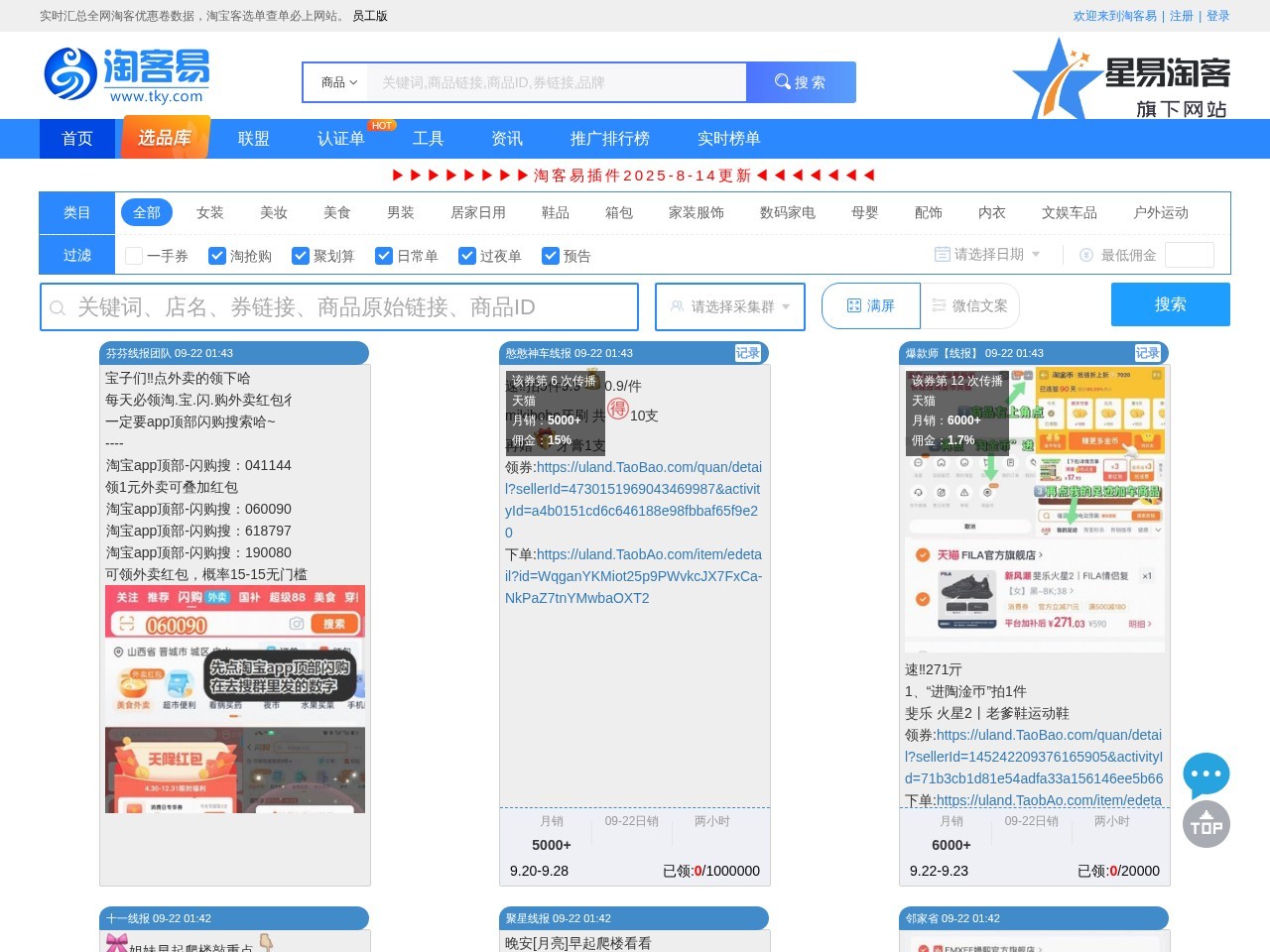The width and height of the screenshot is (1270, 952).
Task: Uncheck the 预告 filter
Action: point(551,256)
